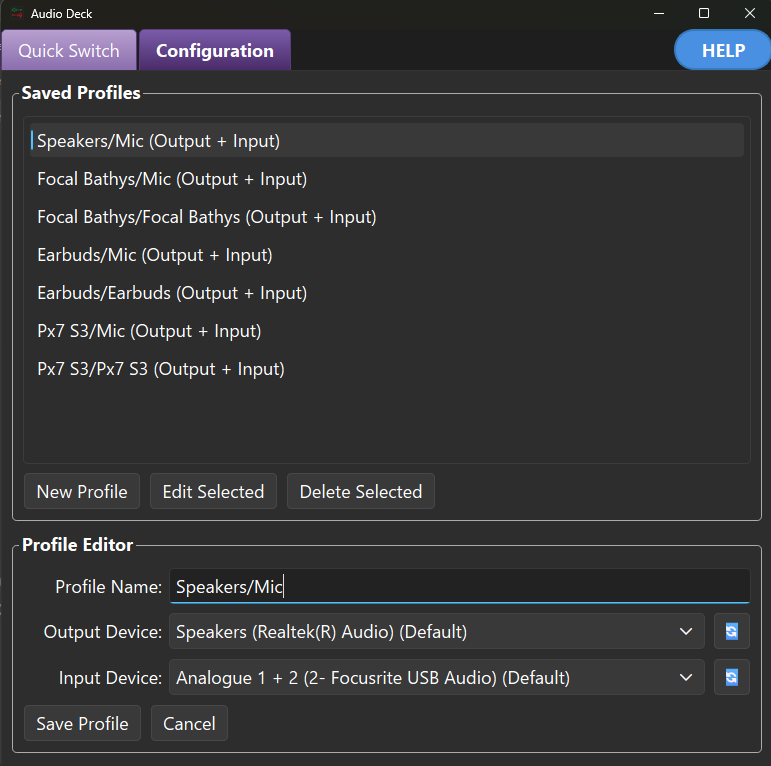Open the HELP button
The image size is (771, 766).
click(x=723, y=50)
